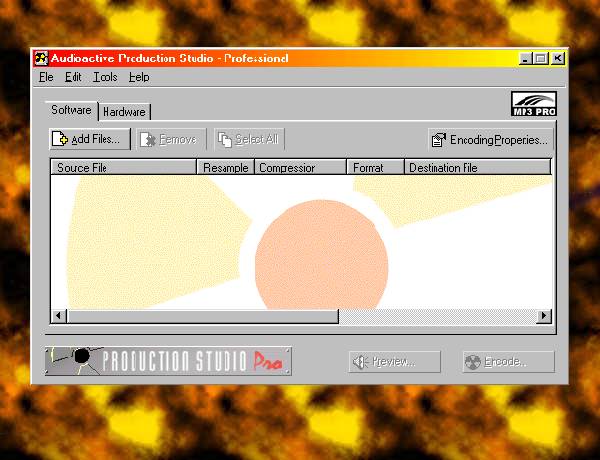Open the Tools menu
Image resolution: width=600 pixels, height=460 pixels.
click(x=105, y=77)
